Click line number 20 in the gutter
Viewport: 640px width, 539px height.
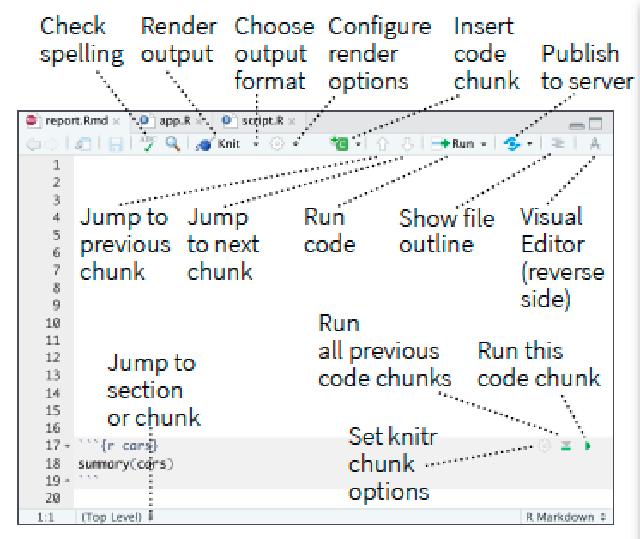click(x=53, y=498)
